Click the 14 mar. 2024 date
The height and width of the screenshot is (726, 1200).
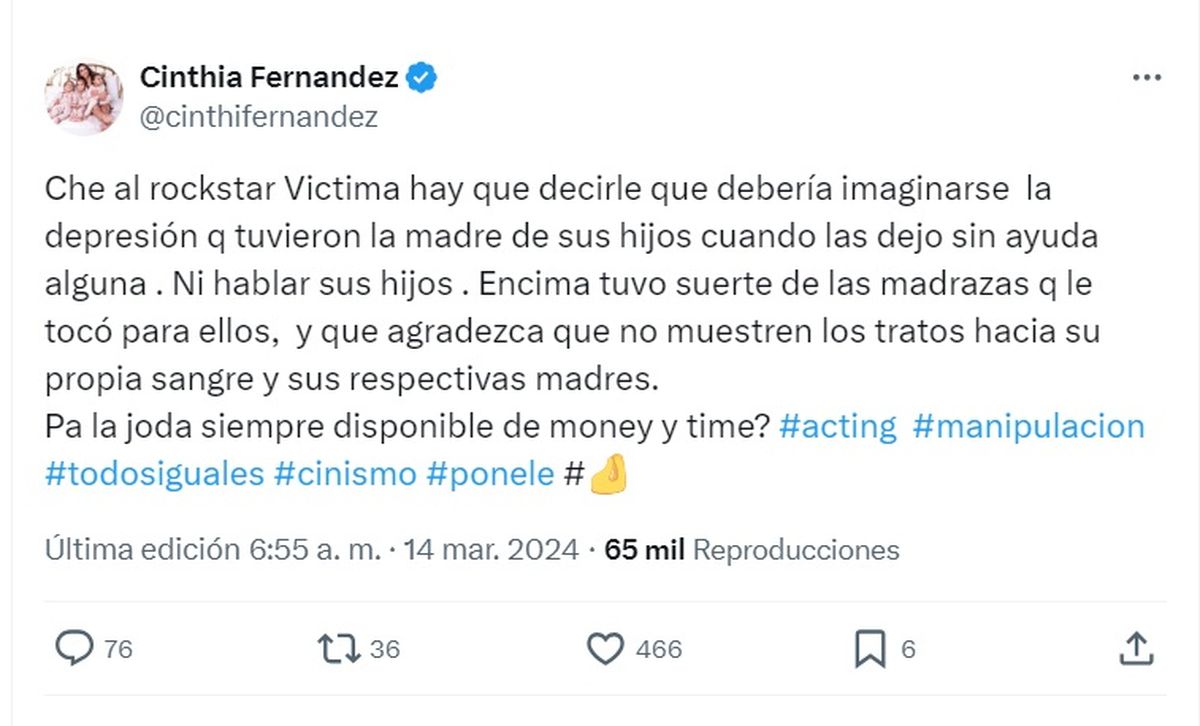490,550
